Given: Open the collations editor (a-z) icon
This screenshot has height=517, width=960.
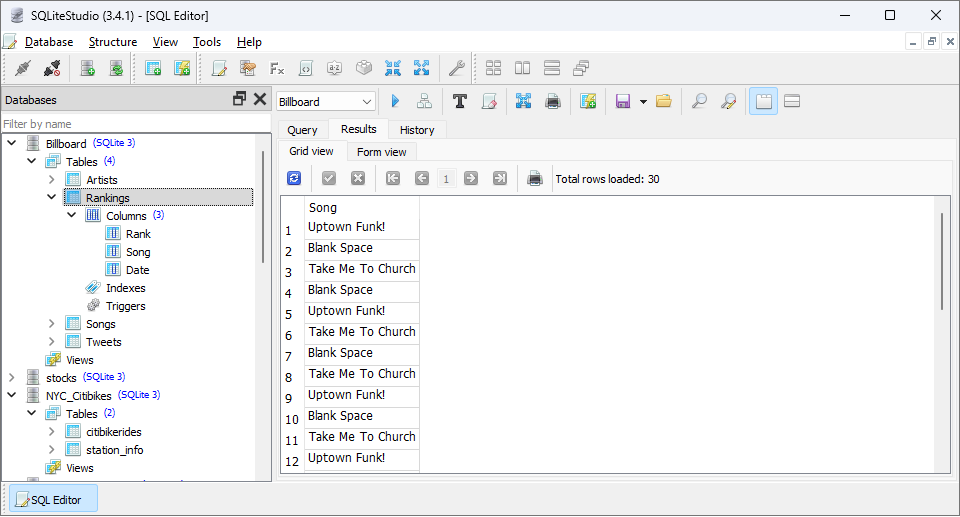Looking at the screenshot, I should [334, 68].
